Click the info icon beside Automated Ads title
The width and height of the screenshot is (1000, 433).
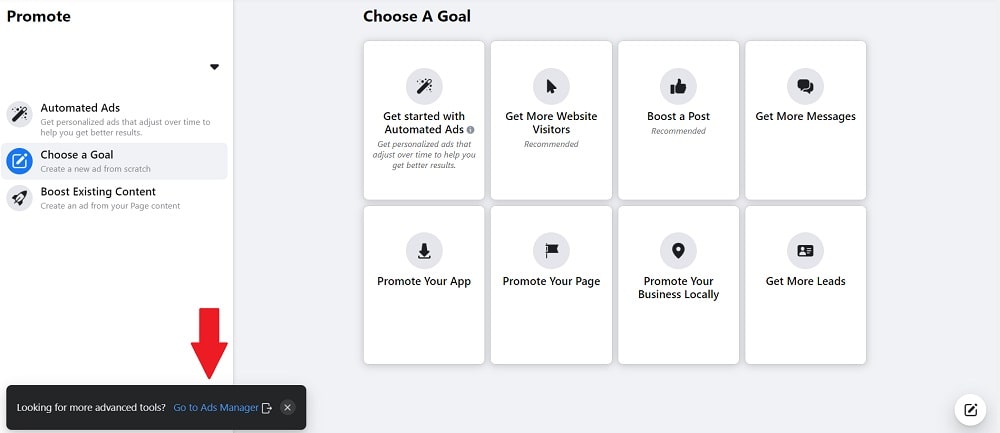coord(471,130)
